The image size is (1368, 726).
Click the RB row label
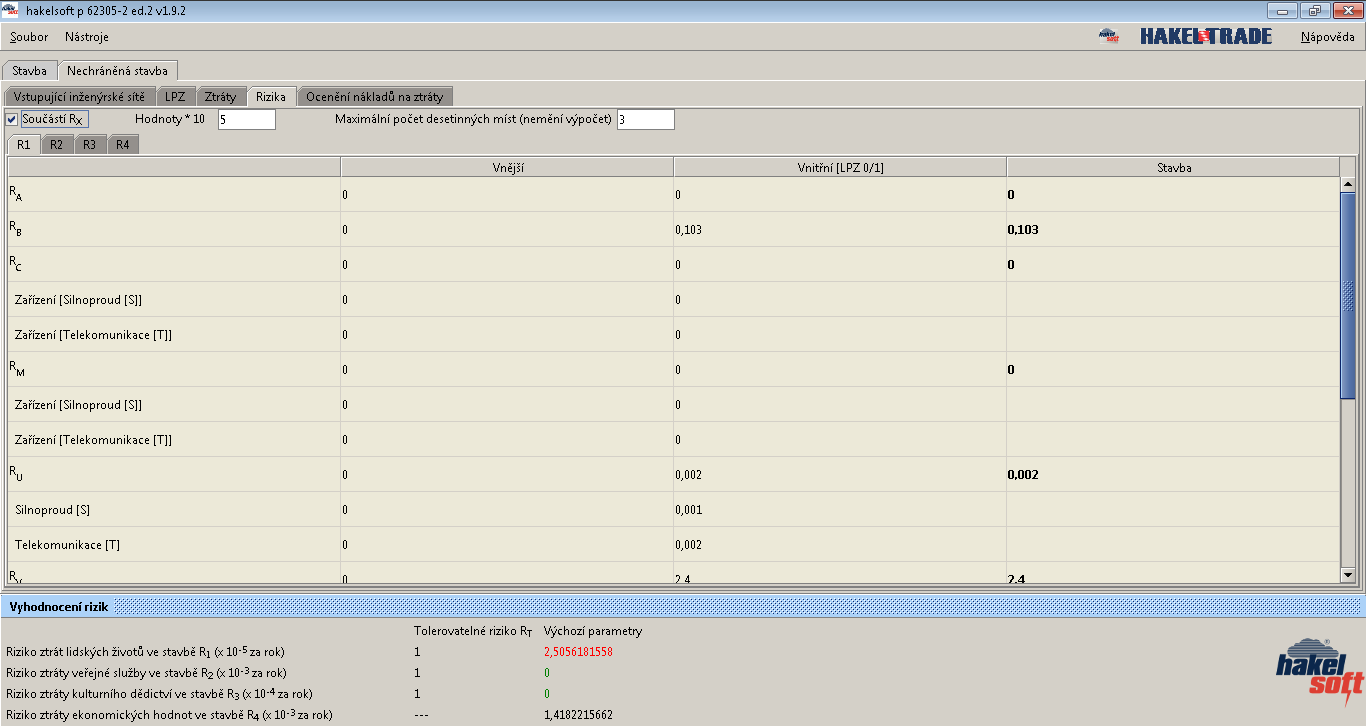pos(16,229)
